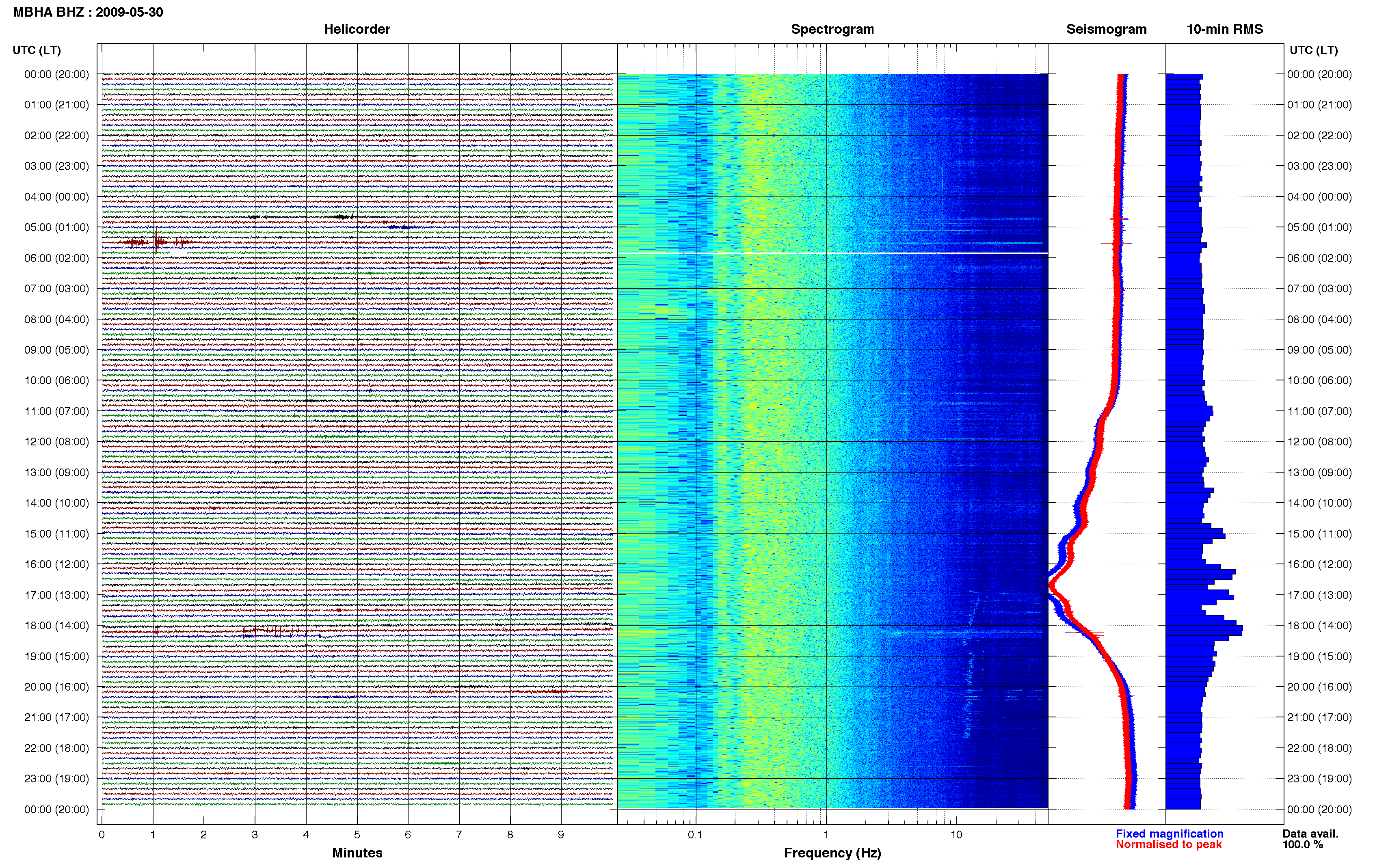This screenshot has height=868, width=1388.
Task: Click the '10' frequency tick label
Action: pyautogui.click(x=956, y=835)
